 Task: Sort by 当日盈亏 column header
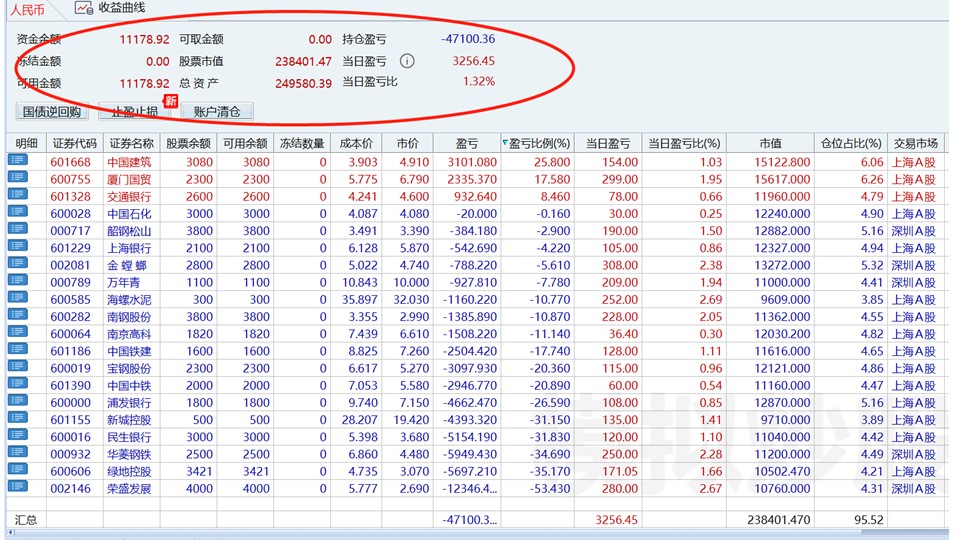608,143
